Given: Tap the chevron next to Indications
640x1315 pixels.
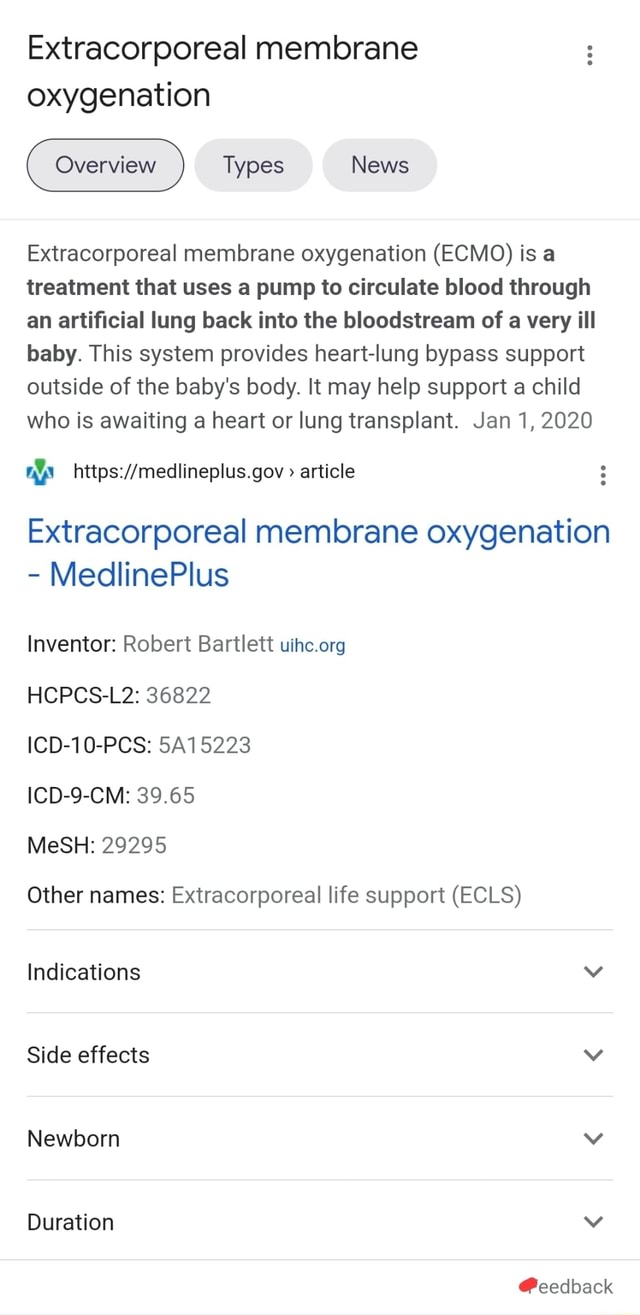Looking at the screenshot, I should [x=593, y=971].
